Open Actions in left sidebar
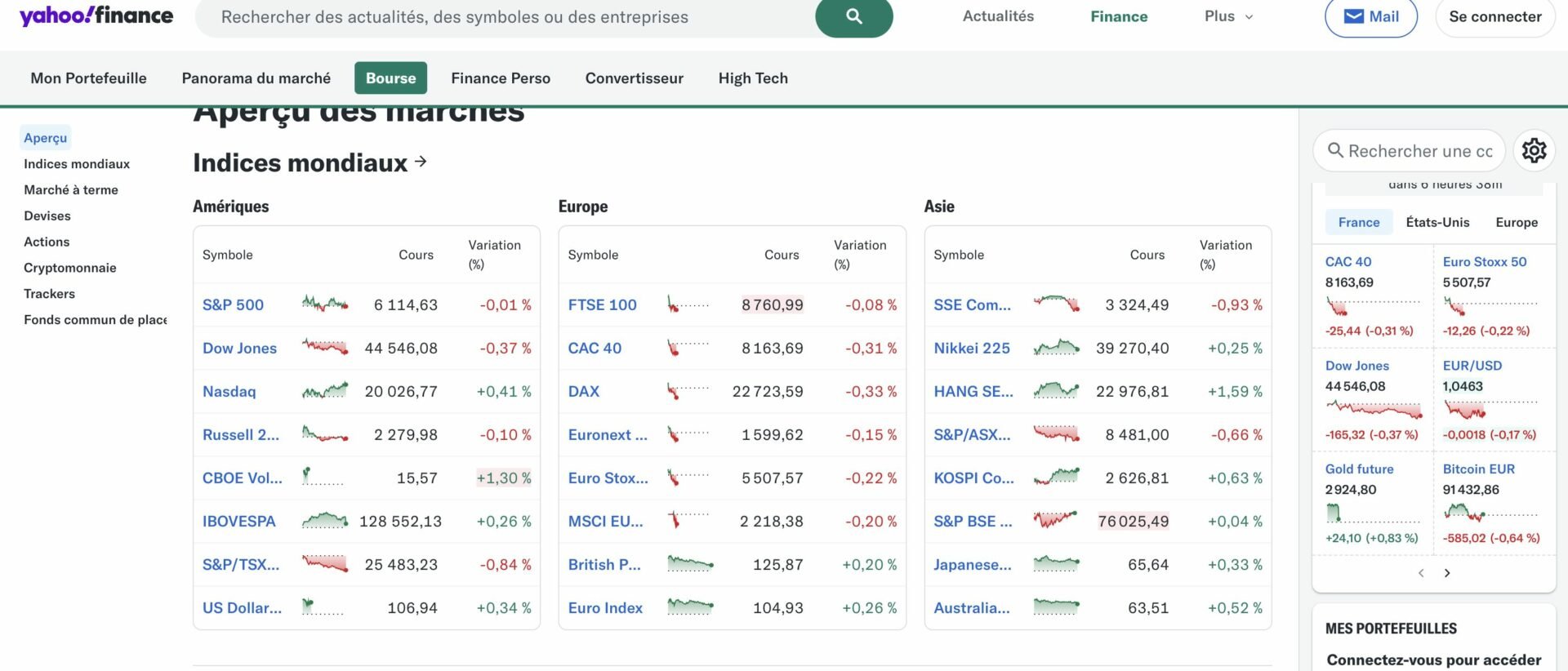Image resolution: width=1568 pixels, height=671 pixels. tap(47, 242)
